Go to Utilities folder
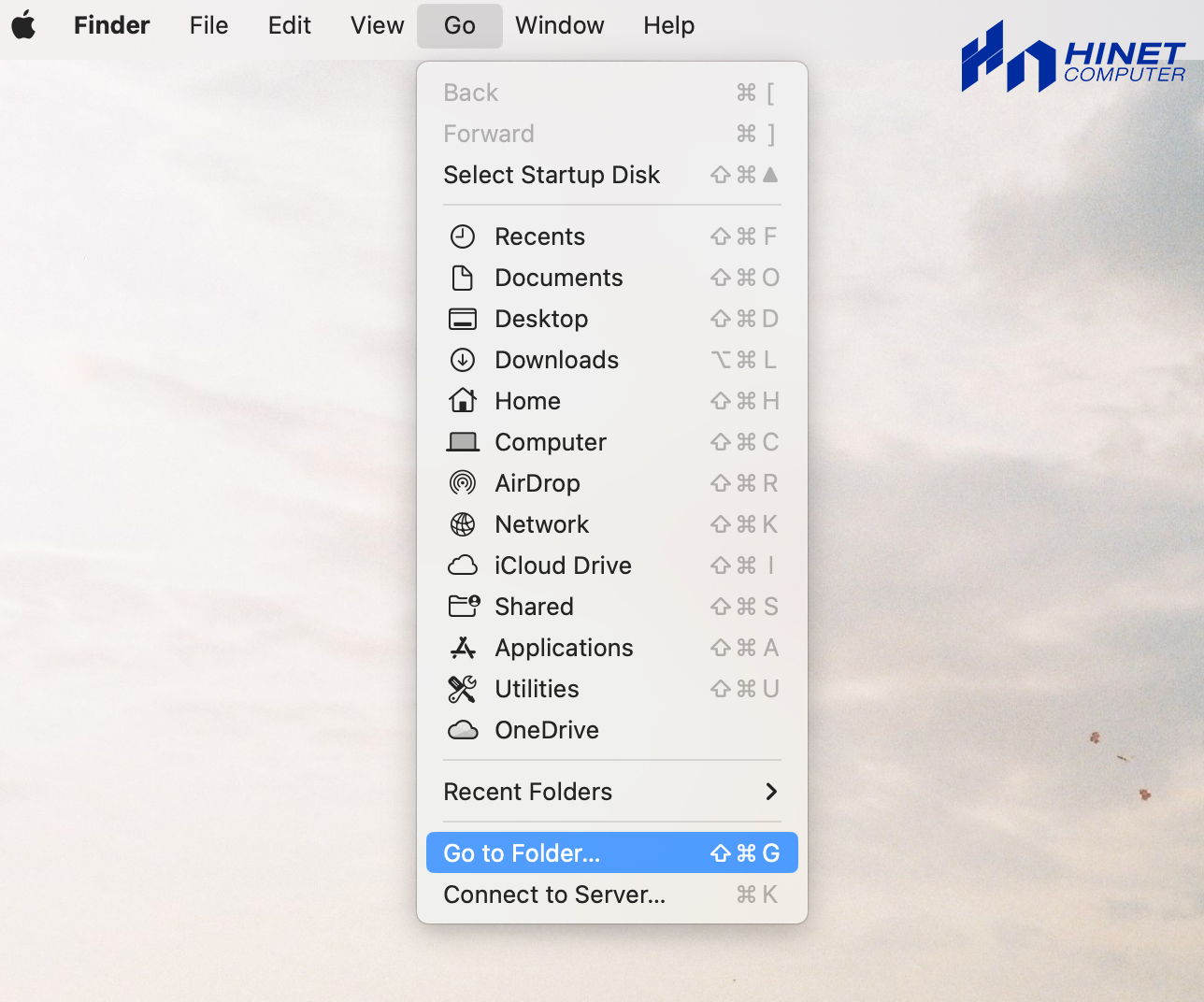 612,689
